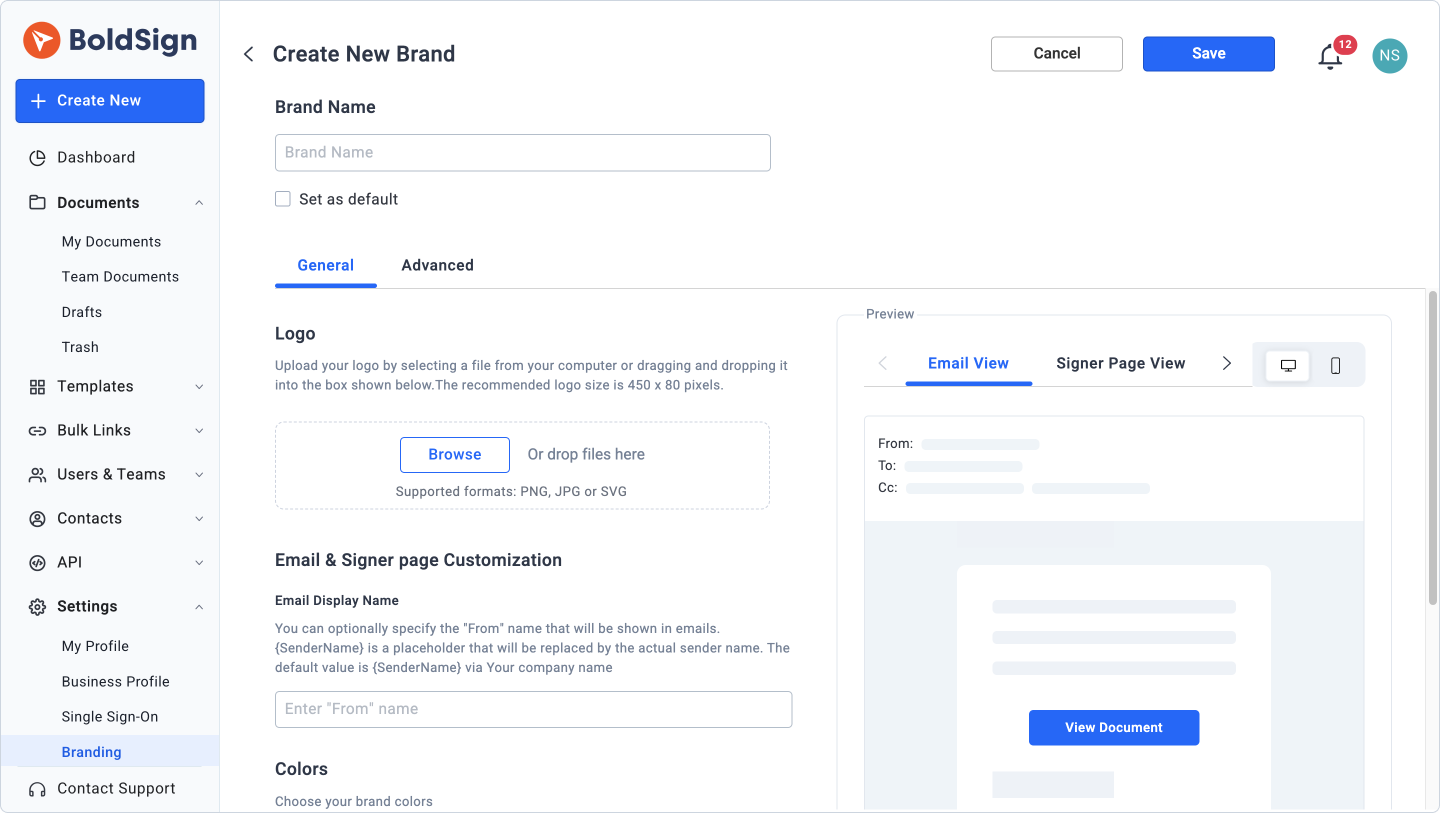Open the Signer Page View tab
This screenshot has width=1440, height=813.
1120,363
